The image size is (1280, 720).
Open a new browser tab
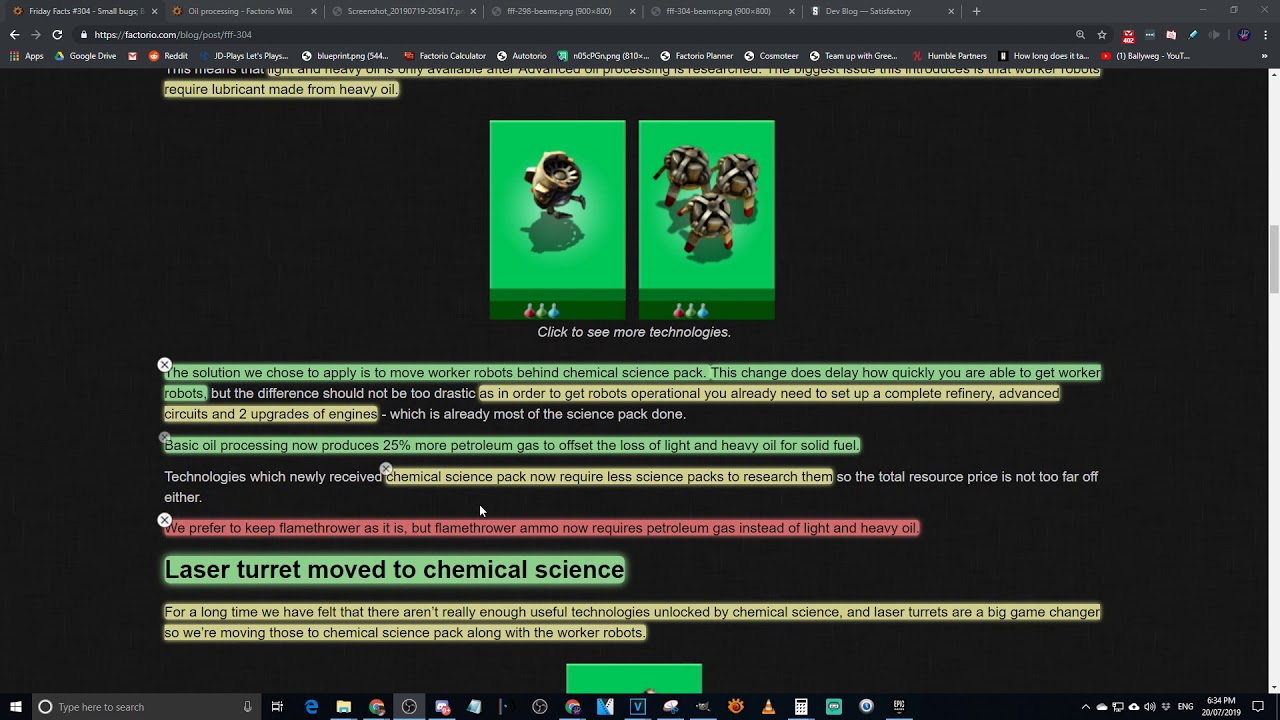pyautogui.click(x=976, y=11)
